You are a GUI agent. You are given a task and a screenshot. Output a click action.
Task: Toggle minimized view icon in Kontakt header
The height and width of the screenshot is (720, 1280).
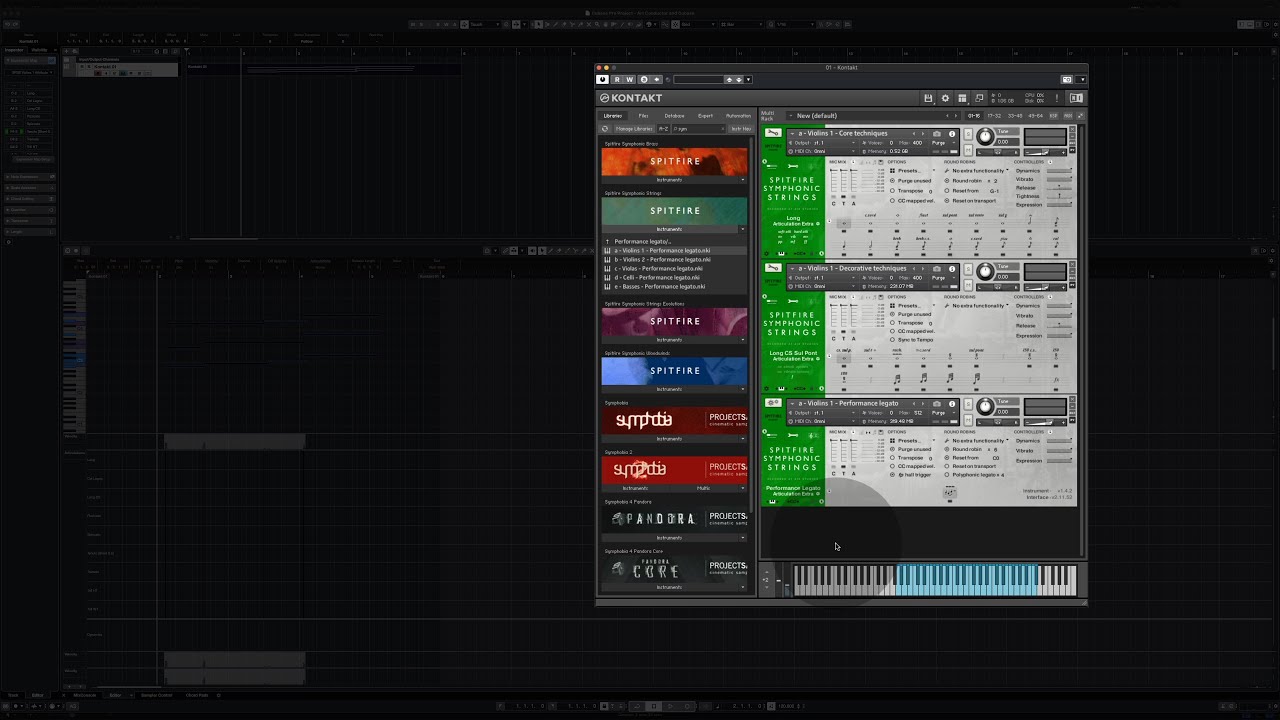(979, 98)
